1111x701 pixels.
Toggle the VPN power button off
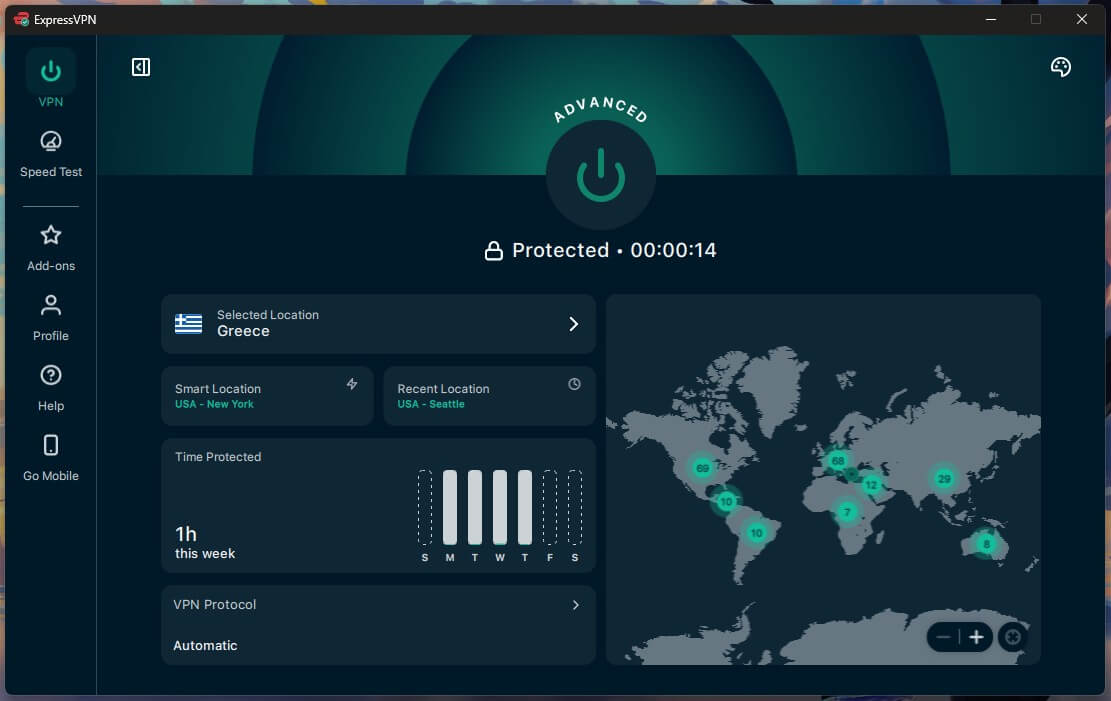pyautogui.click(x=600, y=175)
